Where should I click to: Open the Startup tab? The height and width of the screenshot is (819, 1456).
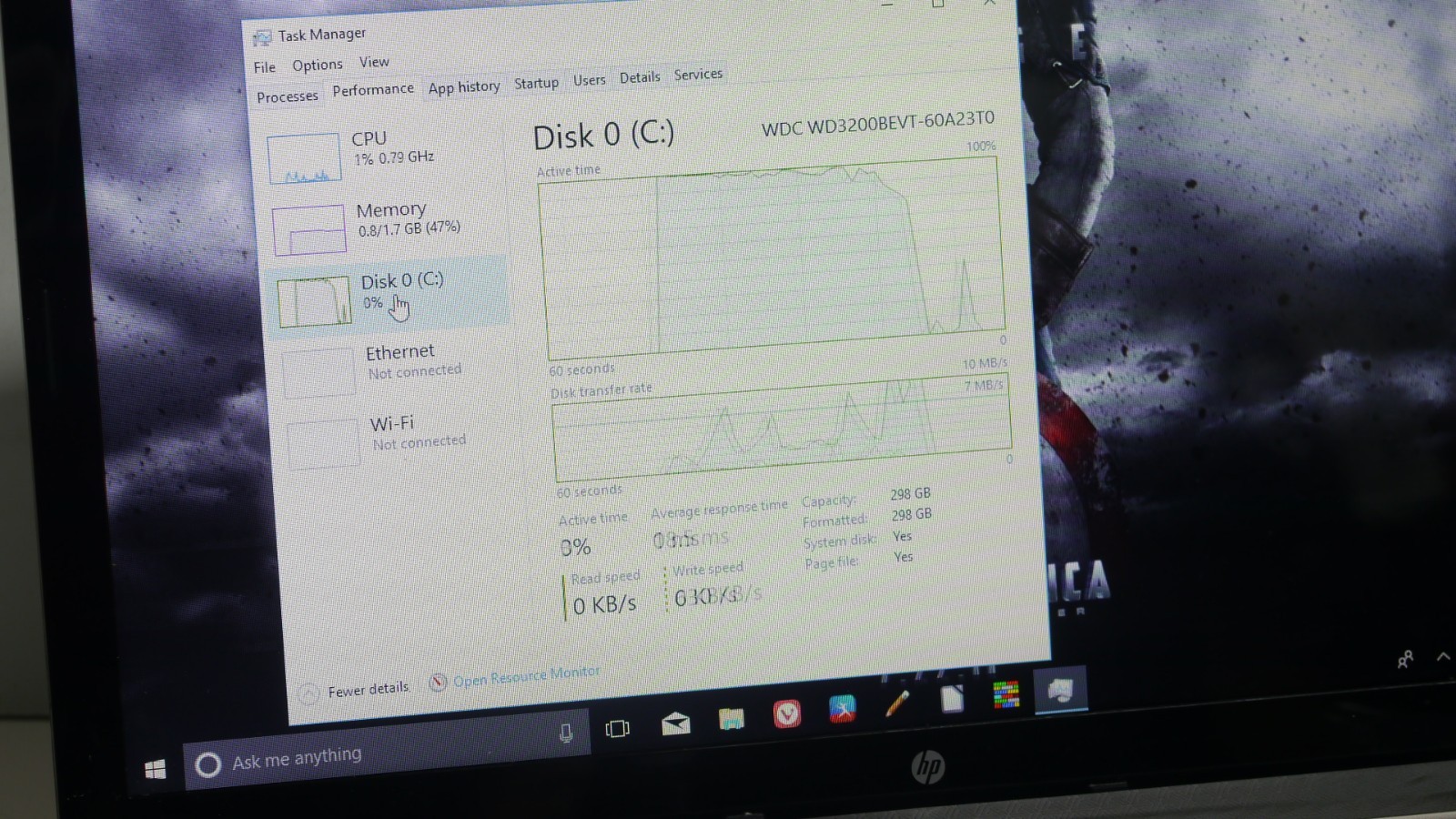pyautogui.click(x=536, y=84)
